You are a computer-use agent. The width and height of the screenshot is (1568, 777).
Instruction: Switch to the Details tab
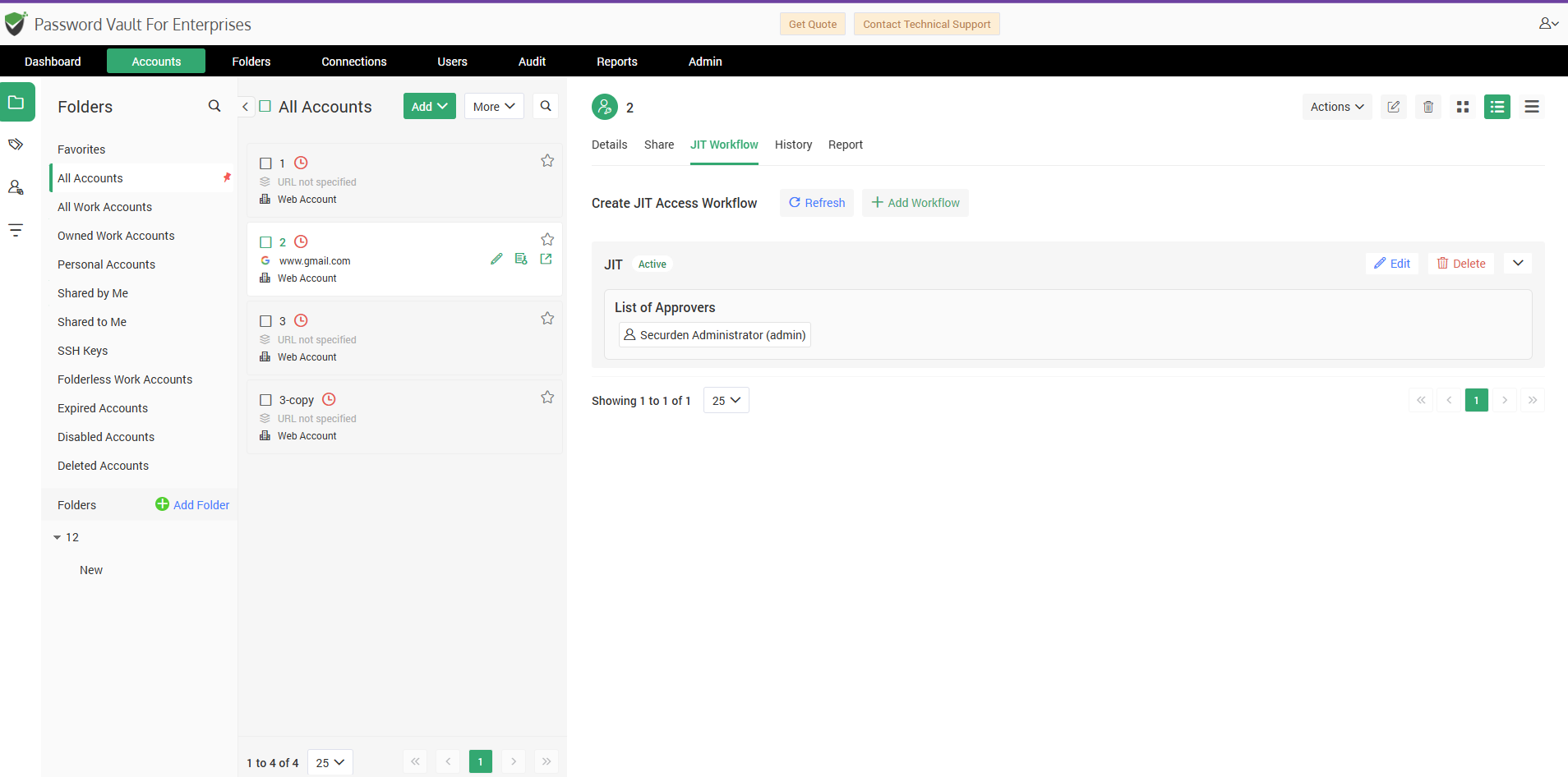click(x=609, y=145)
